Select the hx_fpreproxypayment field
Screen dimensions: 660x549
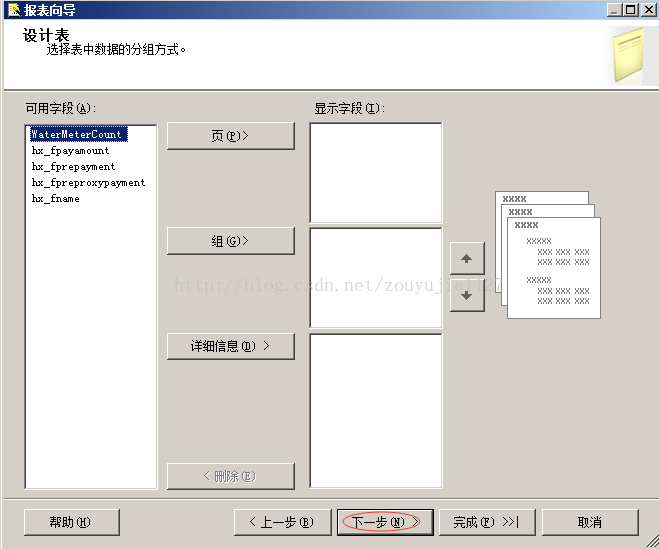click(88, 182)
